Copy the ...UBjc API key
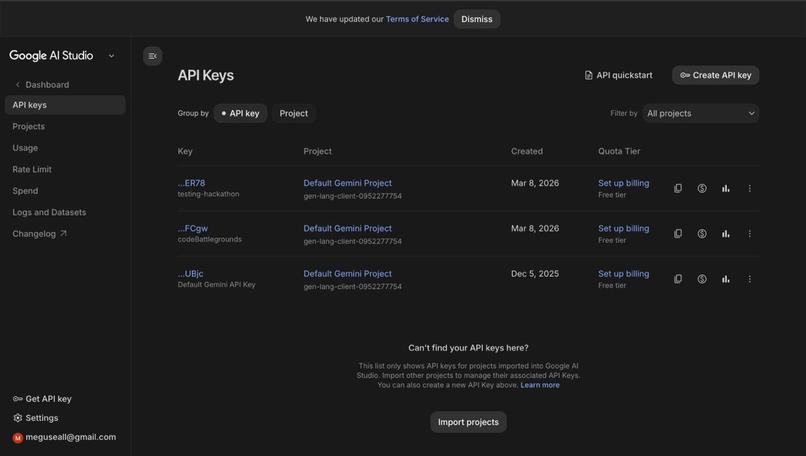Screen dimensions: 806x456 678,279
